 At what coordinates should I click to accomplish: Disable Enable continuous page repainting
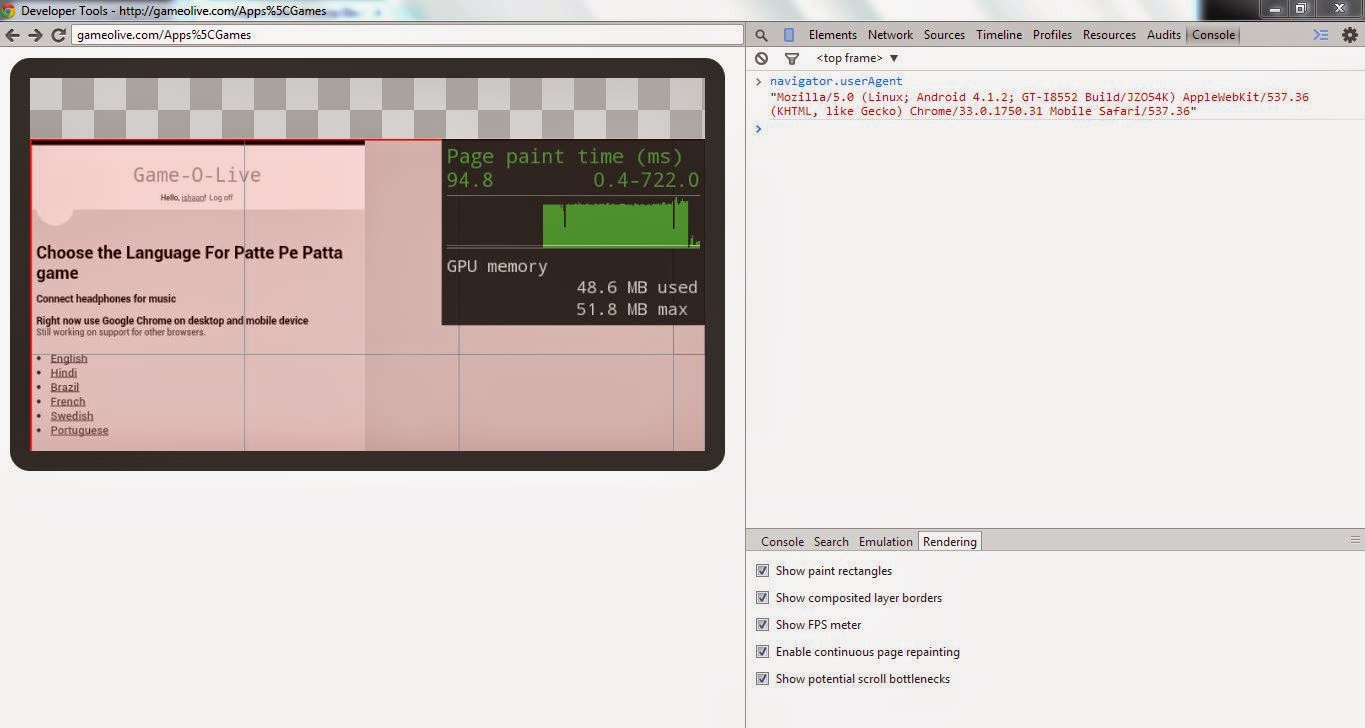(x=762, y=651)
